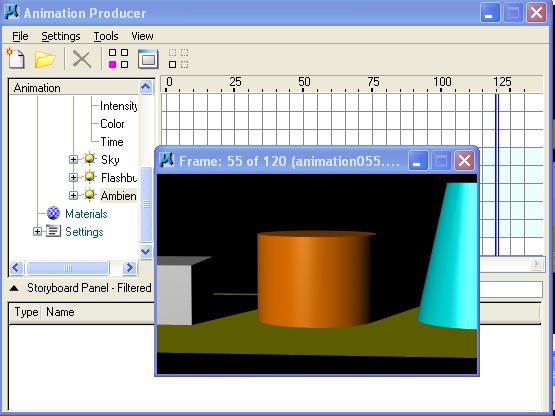Click the New animation script icon

(x=16, y=58)
